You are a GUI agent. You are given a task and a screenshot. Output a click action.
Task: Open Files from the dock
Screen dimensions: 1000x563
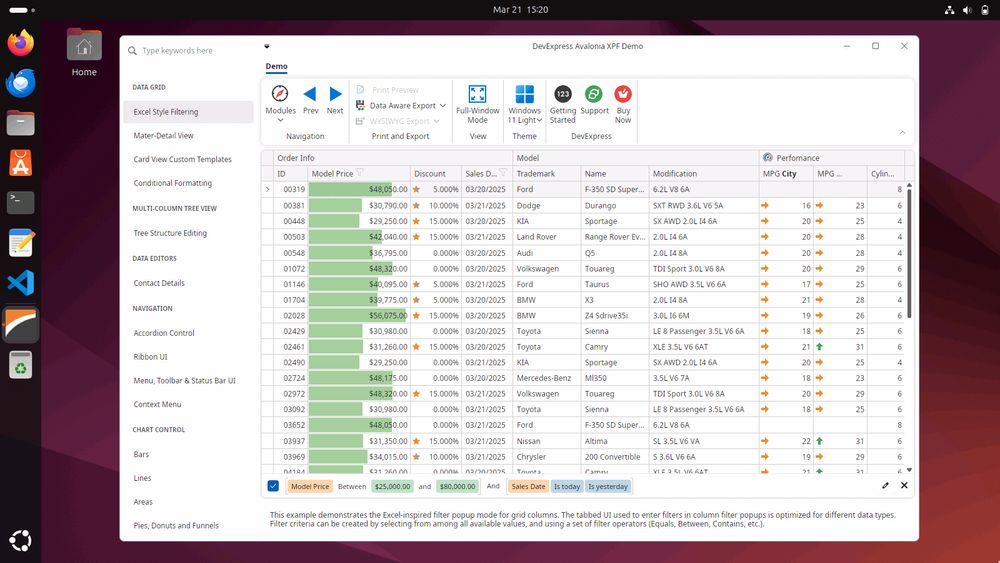[20, 123]
